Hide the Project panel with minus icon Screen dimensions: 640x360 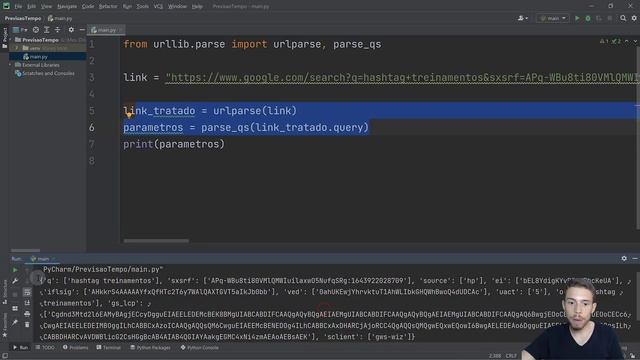pos(82,30)
